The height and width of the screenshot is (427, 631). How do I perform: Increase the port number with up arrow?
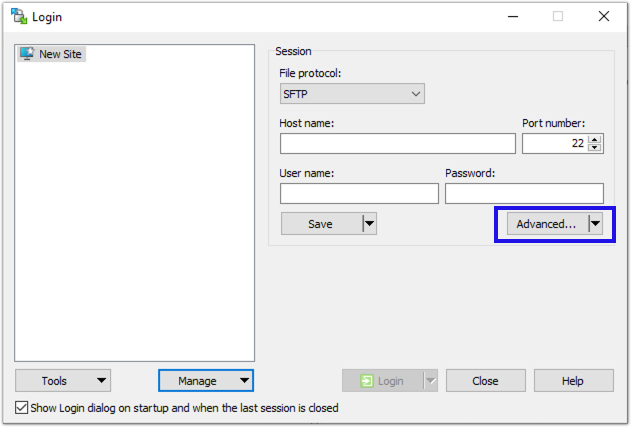[x=595, y=139]
